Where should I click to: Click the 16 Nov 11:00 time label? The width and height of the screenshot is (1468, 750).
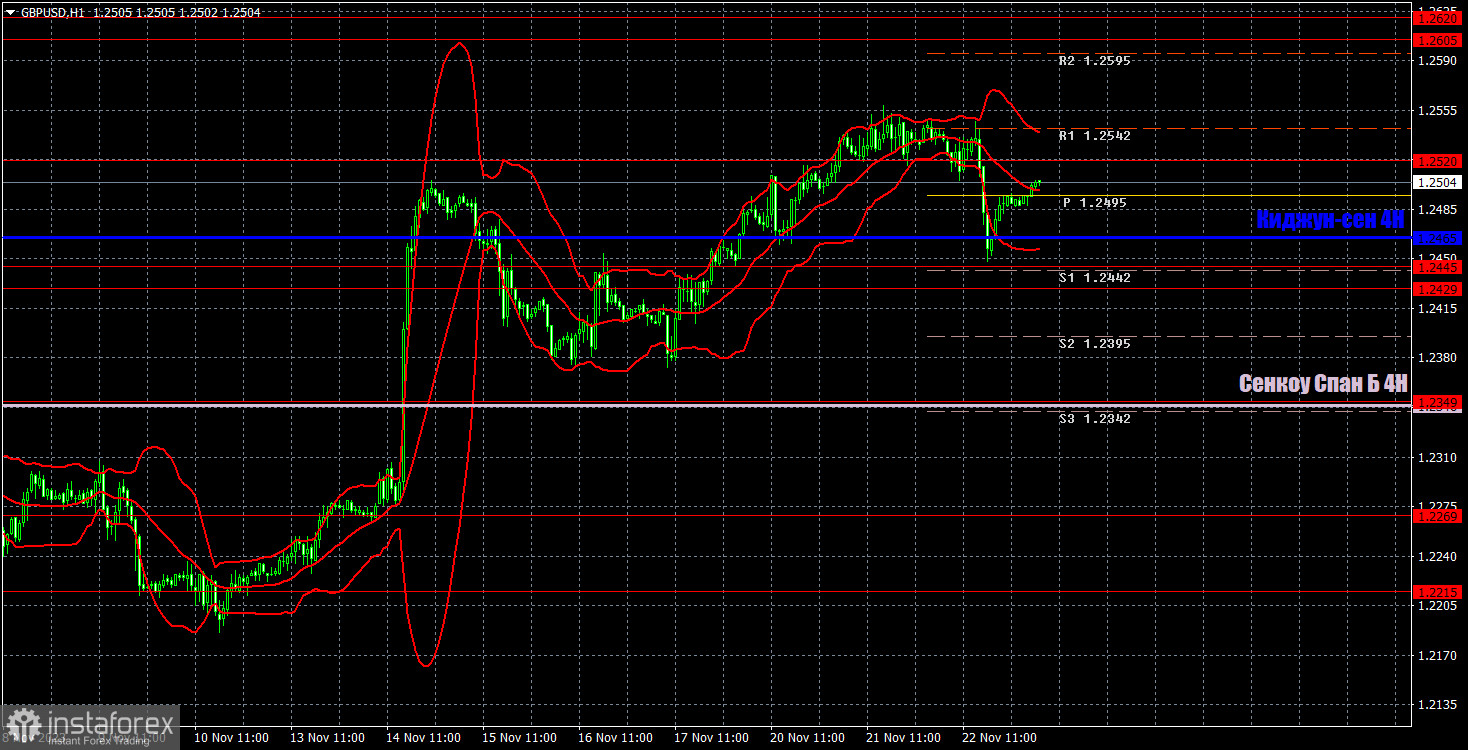(x=615, y=738)
